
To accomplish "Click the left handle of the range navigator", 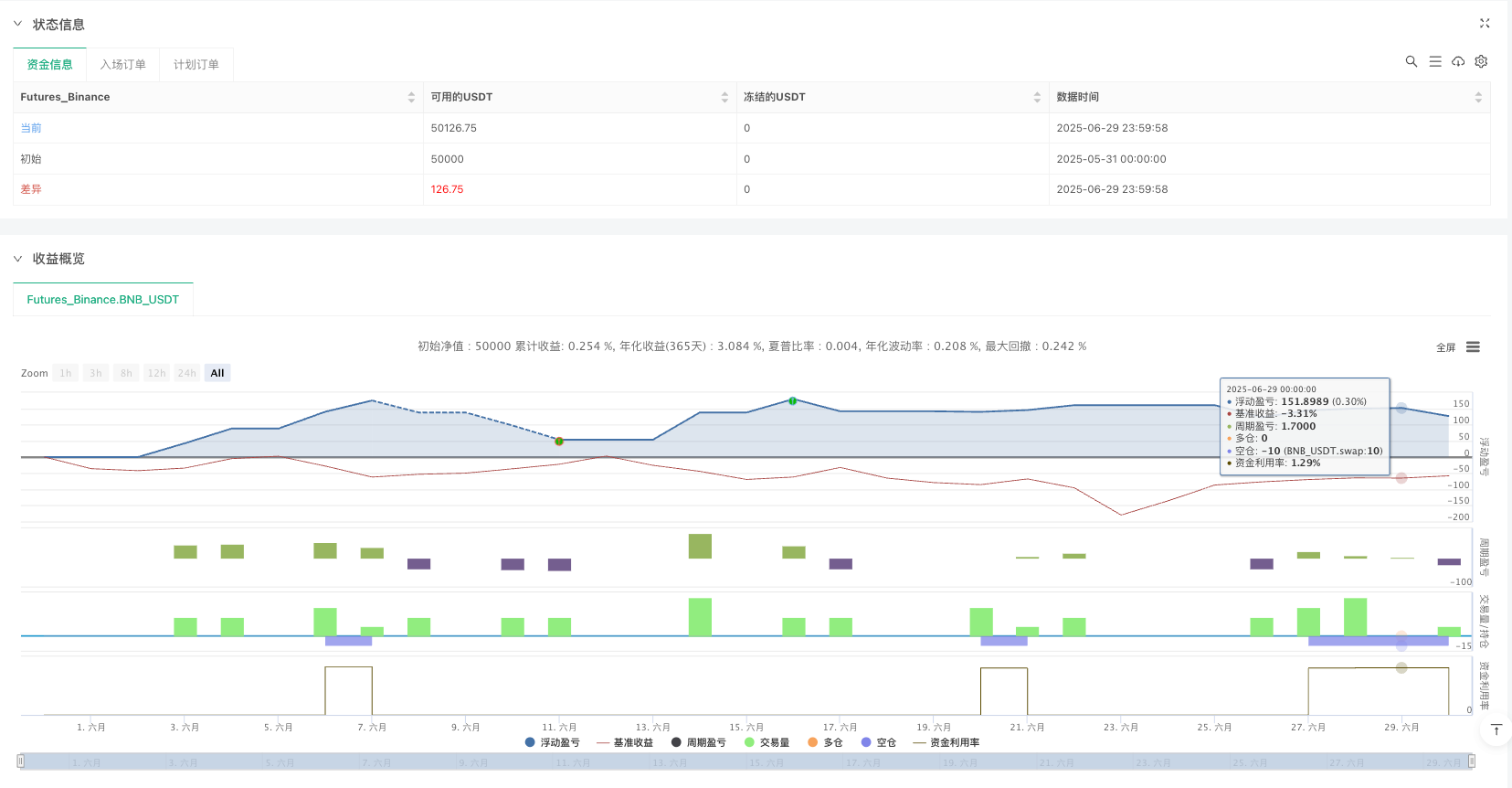I will pyautogui.click(x=20, y=761).
